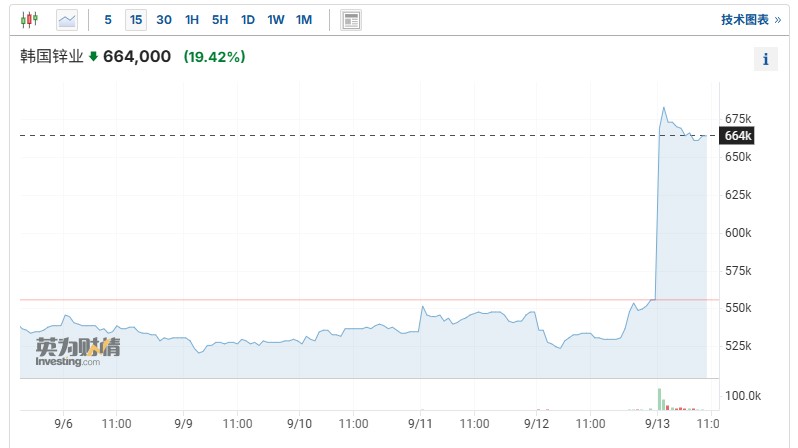Choose the 1D interval
Image resolution: width=798 pixels, height=448 pixels.
(248, 19)
